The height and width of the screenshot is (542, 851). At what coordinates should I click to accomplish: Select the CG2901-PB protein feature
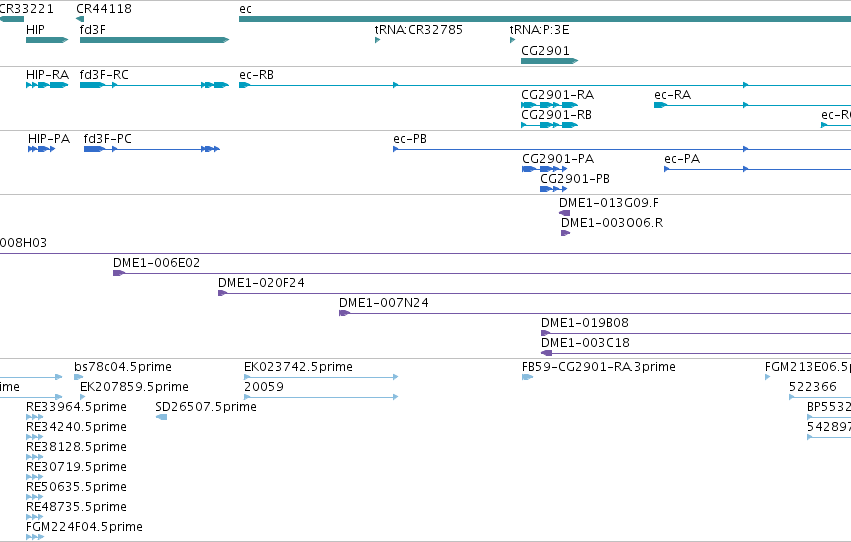click(x=554, y=189)
